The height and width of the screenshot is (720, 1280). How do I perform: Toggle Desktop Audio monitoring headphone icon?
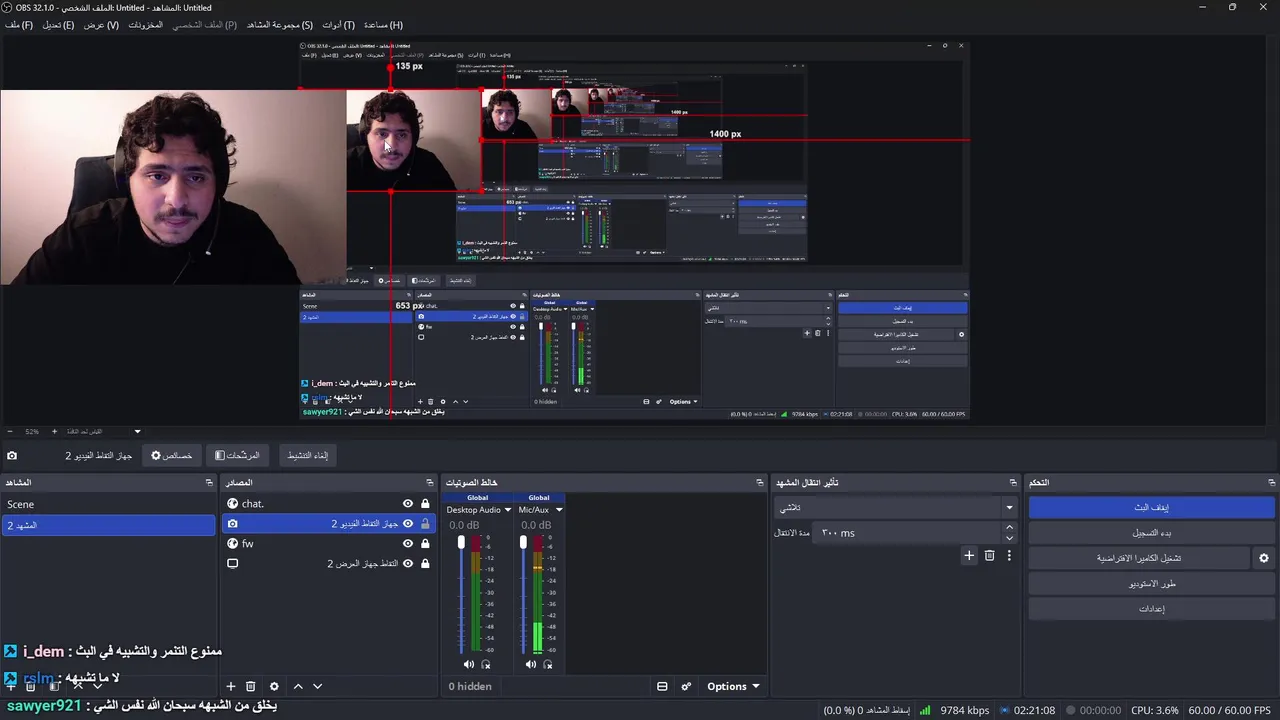coord(486,664)
